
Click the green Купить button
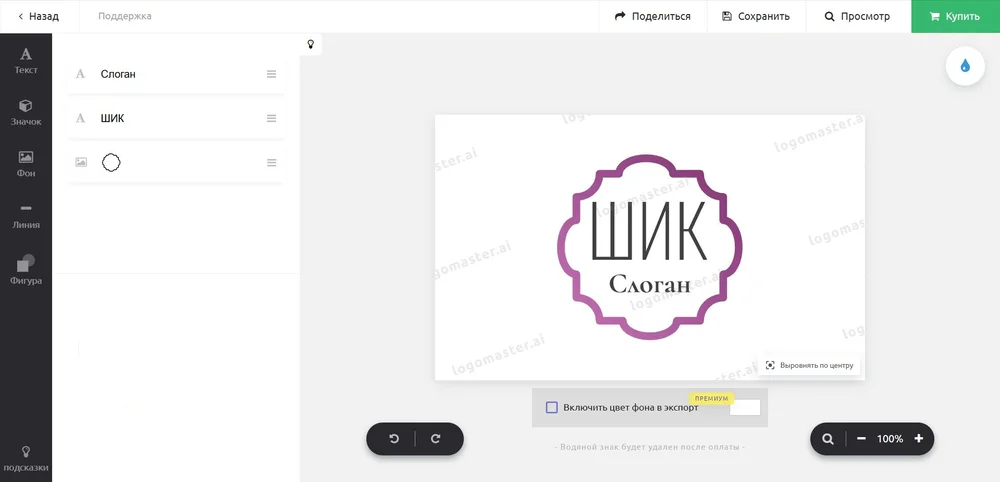(955, 16)
